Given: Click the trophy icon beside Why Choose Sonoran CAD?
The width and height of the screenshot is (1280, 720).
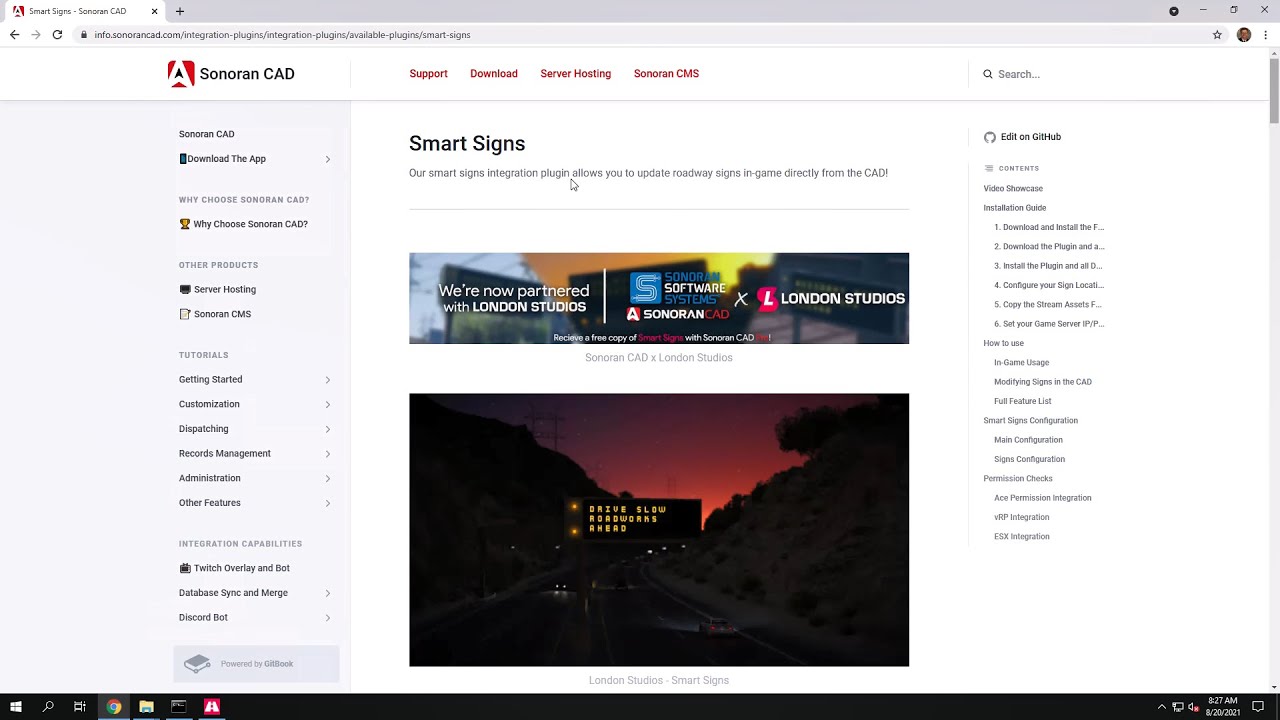Looking at the screenshot, I should [x=184, y=224].
